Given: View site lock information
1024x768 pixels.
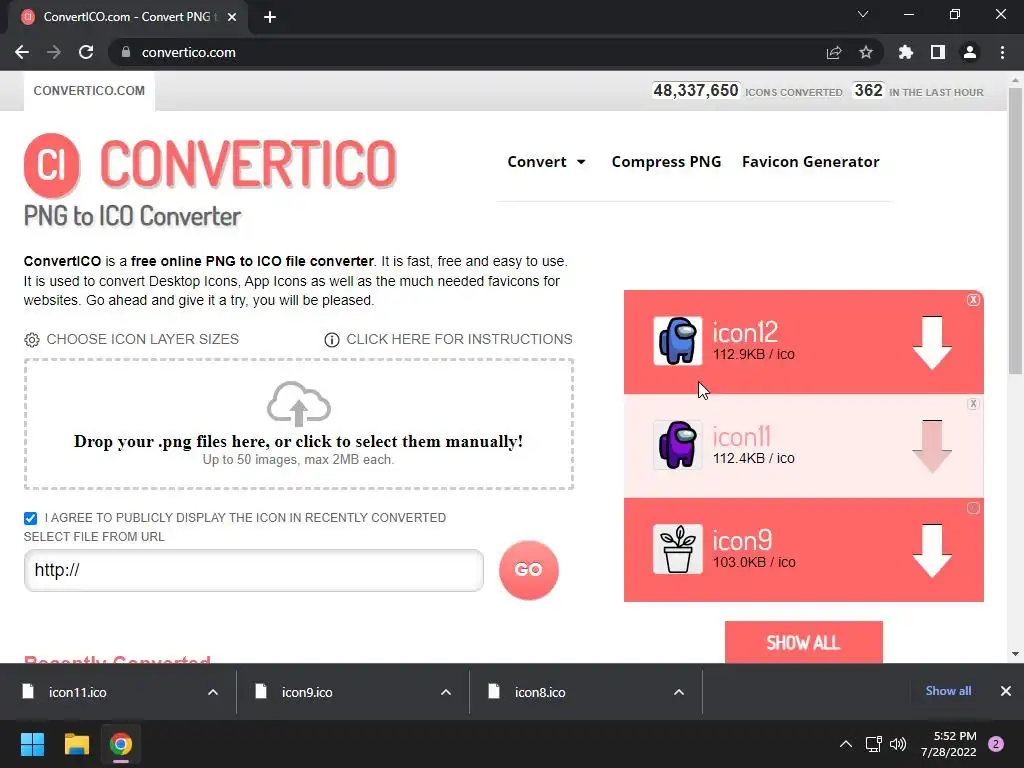Looking at the screenshot, I should click(126, 52).
